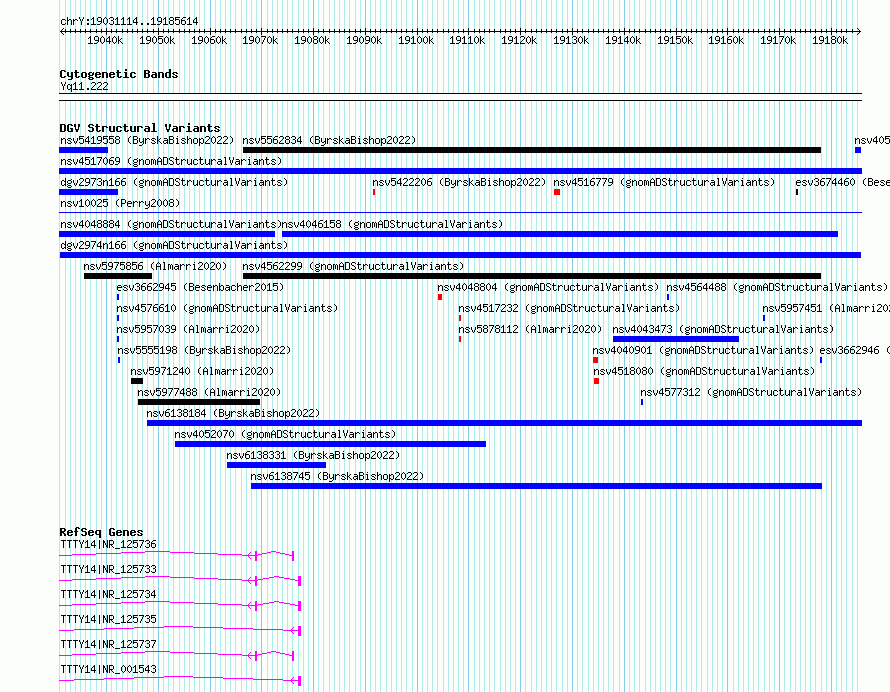Click the 19040k ruler position
890x692 pixels.
click(105, 40)
